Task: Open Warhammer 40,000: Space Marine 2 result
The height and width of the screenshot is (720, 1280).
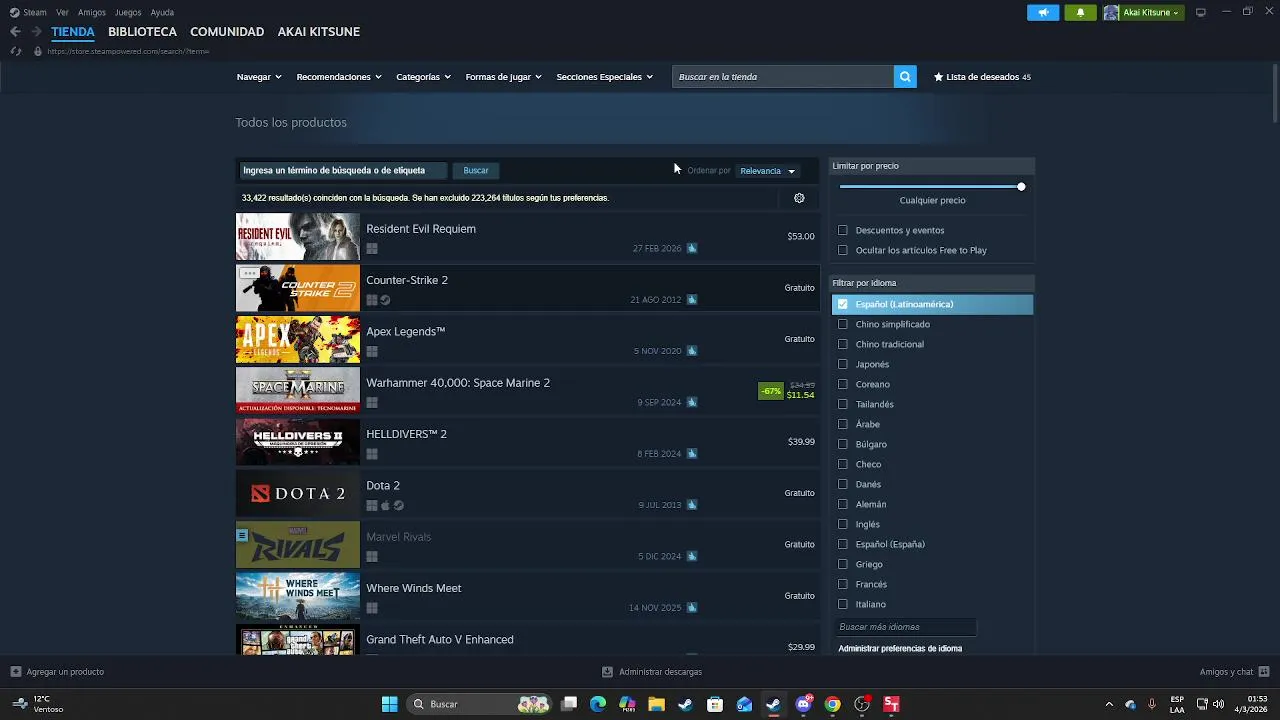Action: click(528, 390)
